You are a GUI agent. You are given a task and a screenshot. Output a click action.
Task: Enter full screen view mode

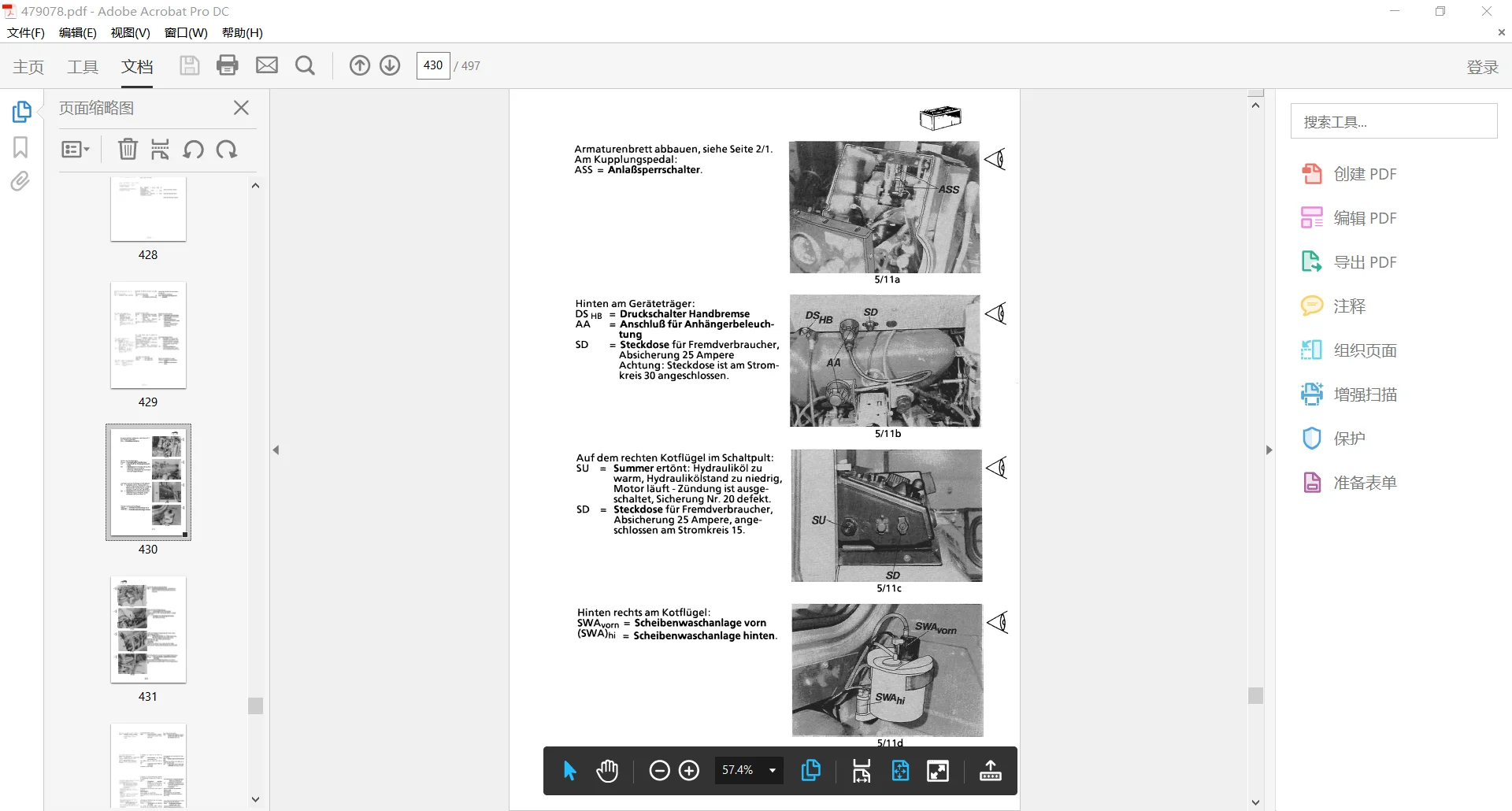[938, 771]
